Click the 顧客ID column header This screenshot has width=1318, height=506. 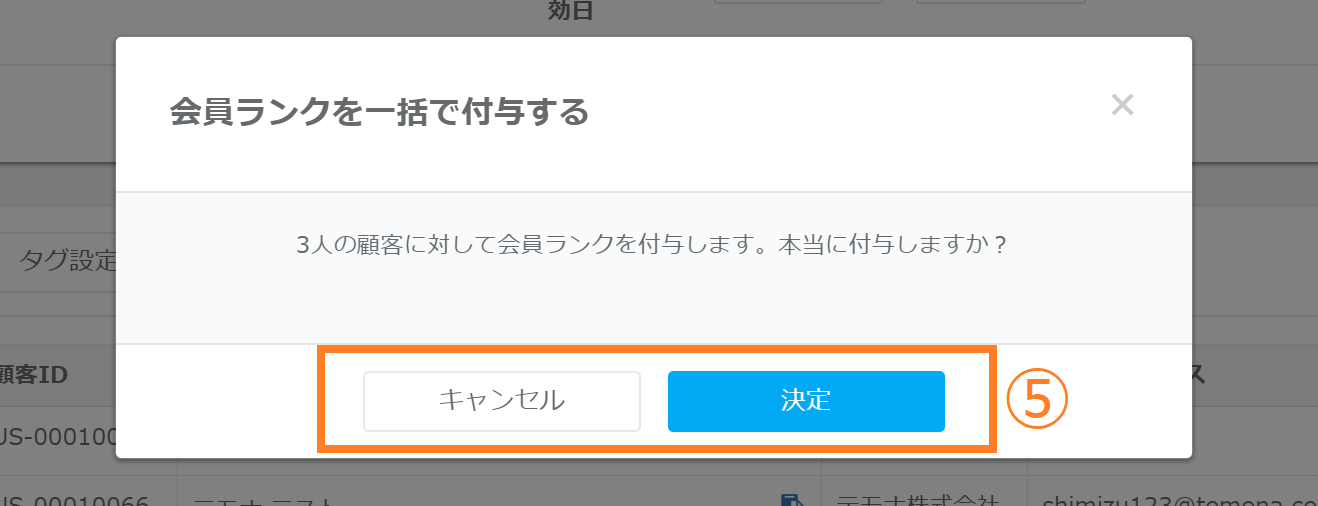[x=34, y=375]
